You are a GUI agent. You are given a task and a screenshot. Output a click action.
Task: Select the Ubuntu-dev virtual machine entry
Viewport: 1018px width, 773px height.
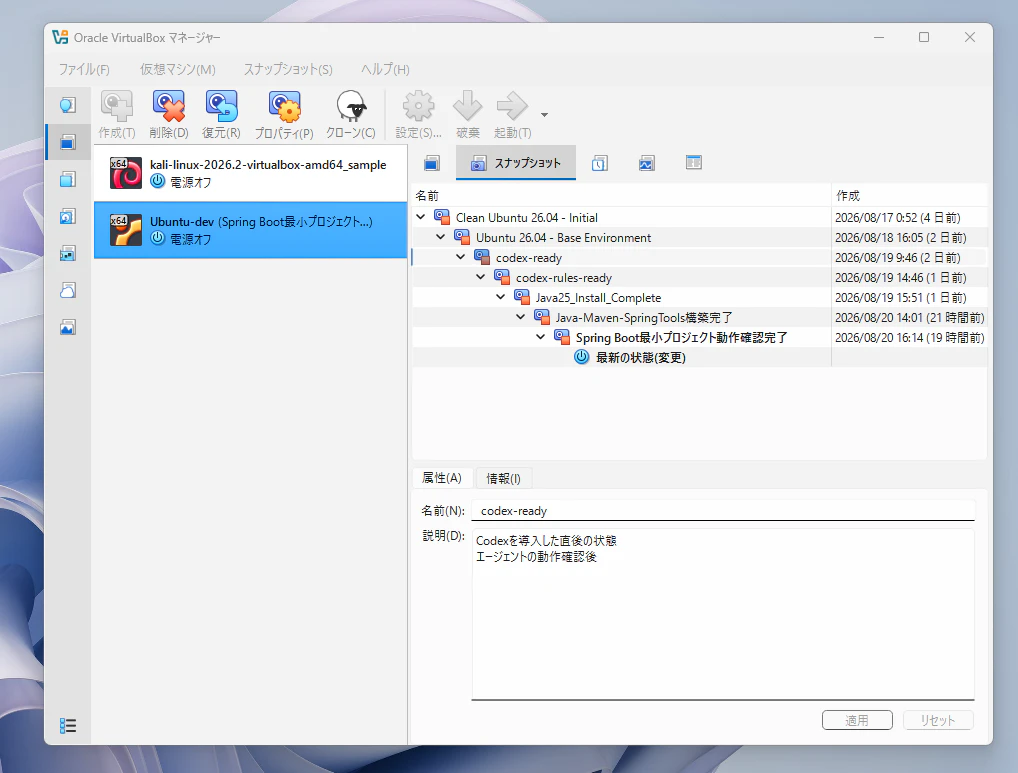tap(251, 230)
